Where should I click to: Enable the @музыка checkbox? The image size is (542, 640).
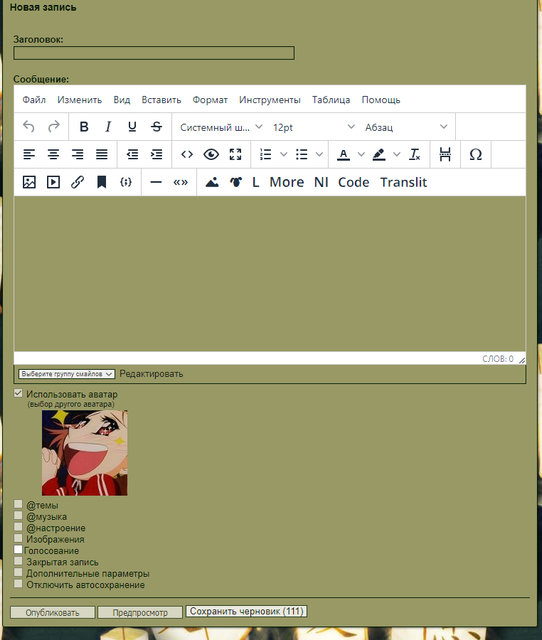pyautogui.click(x=18, y=516)
